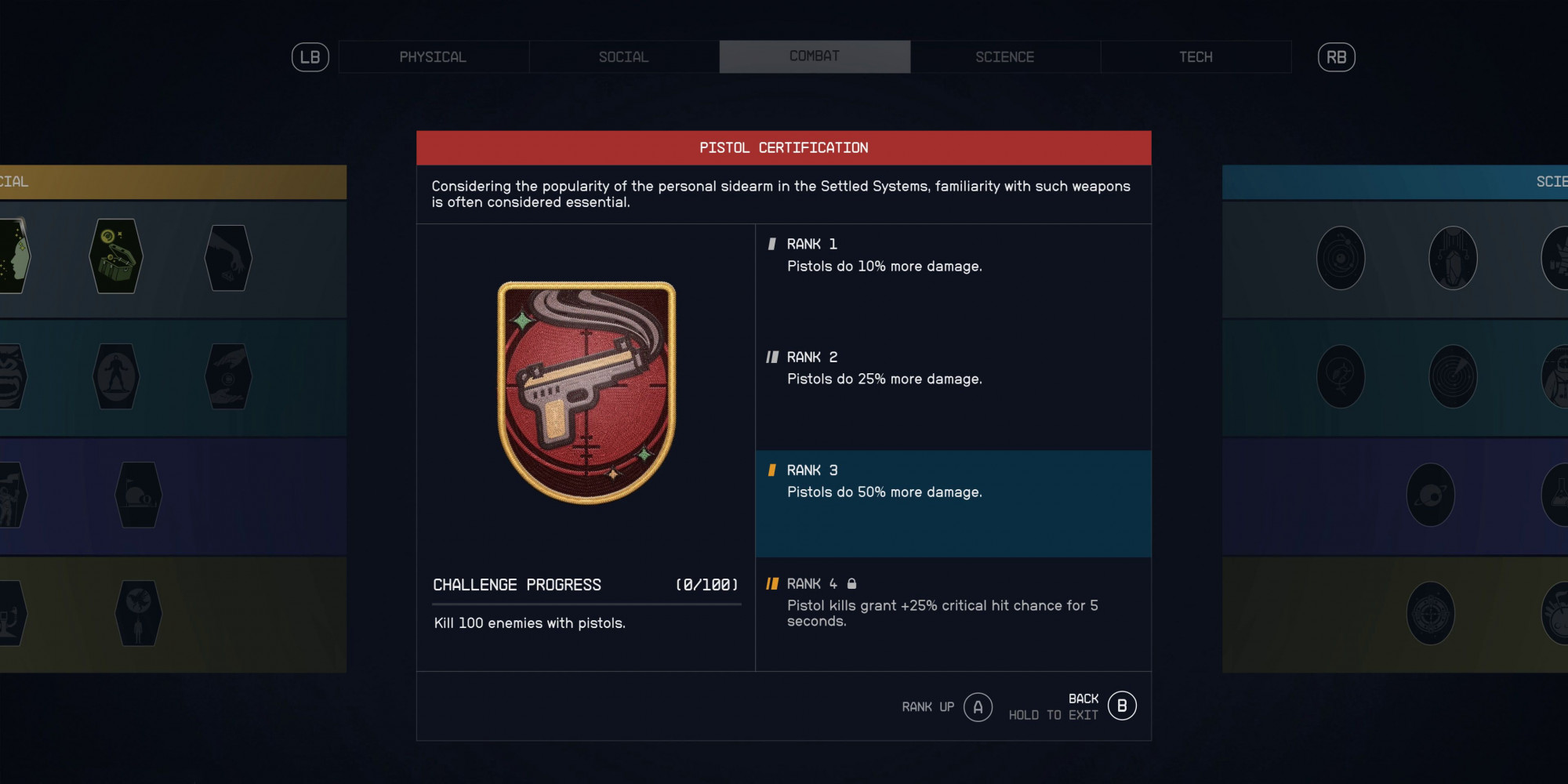Click Back Hold to Exit text
The width and height of the screenshot is (1568, 784).
(1054, 706)
